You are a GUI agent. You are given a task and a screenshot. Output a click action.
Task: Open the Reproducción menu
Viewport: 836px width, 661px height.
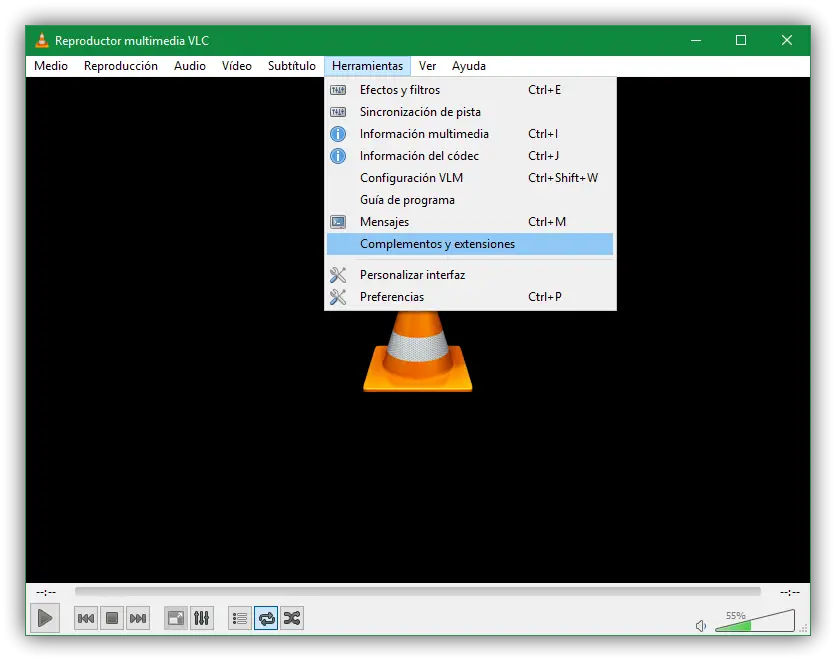click(x=121, y=66)
